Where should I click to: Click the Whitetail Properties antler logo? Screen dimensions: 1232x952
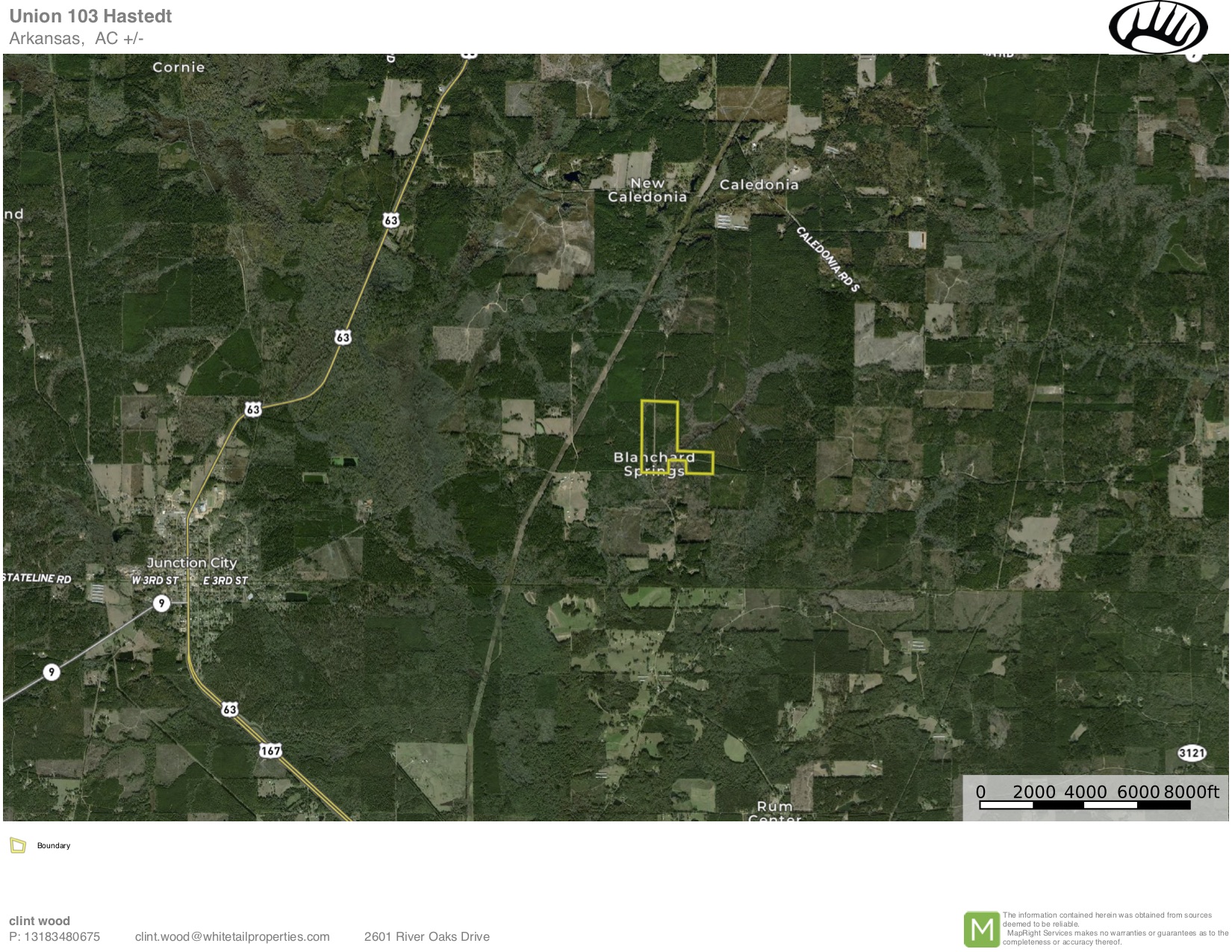pyautogui.click(x=1158, y=28)
